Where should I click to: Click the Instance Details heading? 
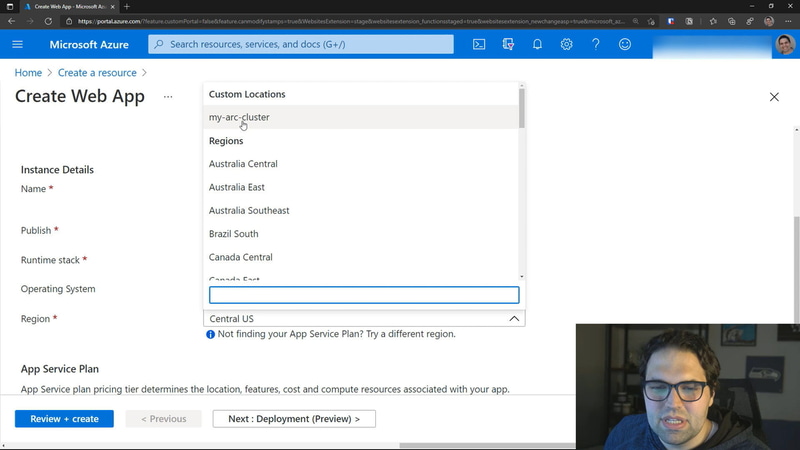click(57, 170)
